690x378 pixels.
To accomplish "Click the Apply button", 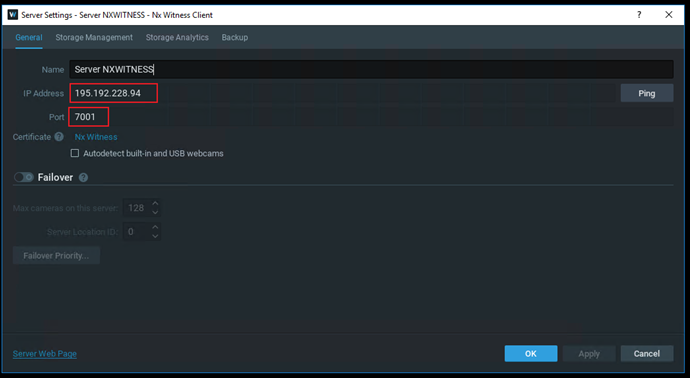I will coord(589,353).
